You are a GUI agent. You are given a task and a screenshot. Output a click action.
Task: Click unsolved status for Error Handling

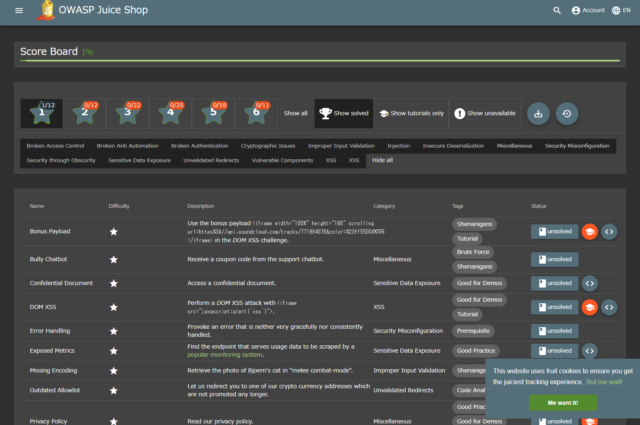click(x=555, y=331)
